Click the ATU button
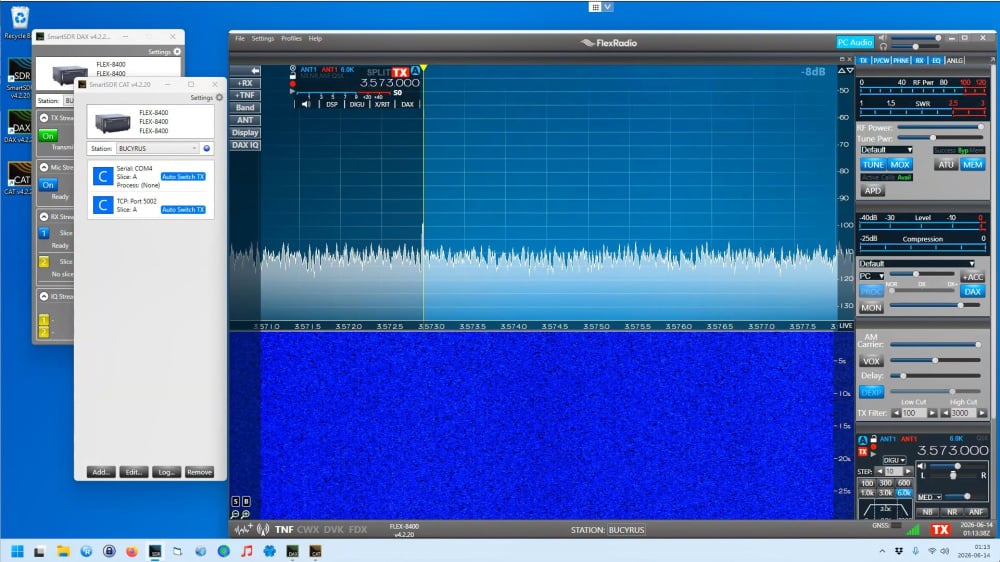1000x562 pixels. (946, 165)
